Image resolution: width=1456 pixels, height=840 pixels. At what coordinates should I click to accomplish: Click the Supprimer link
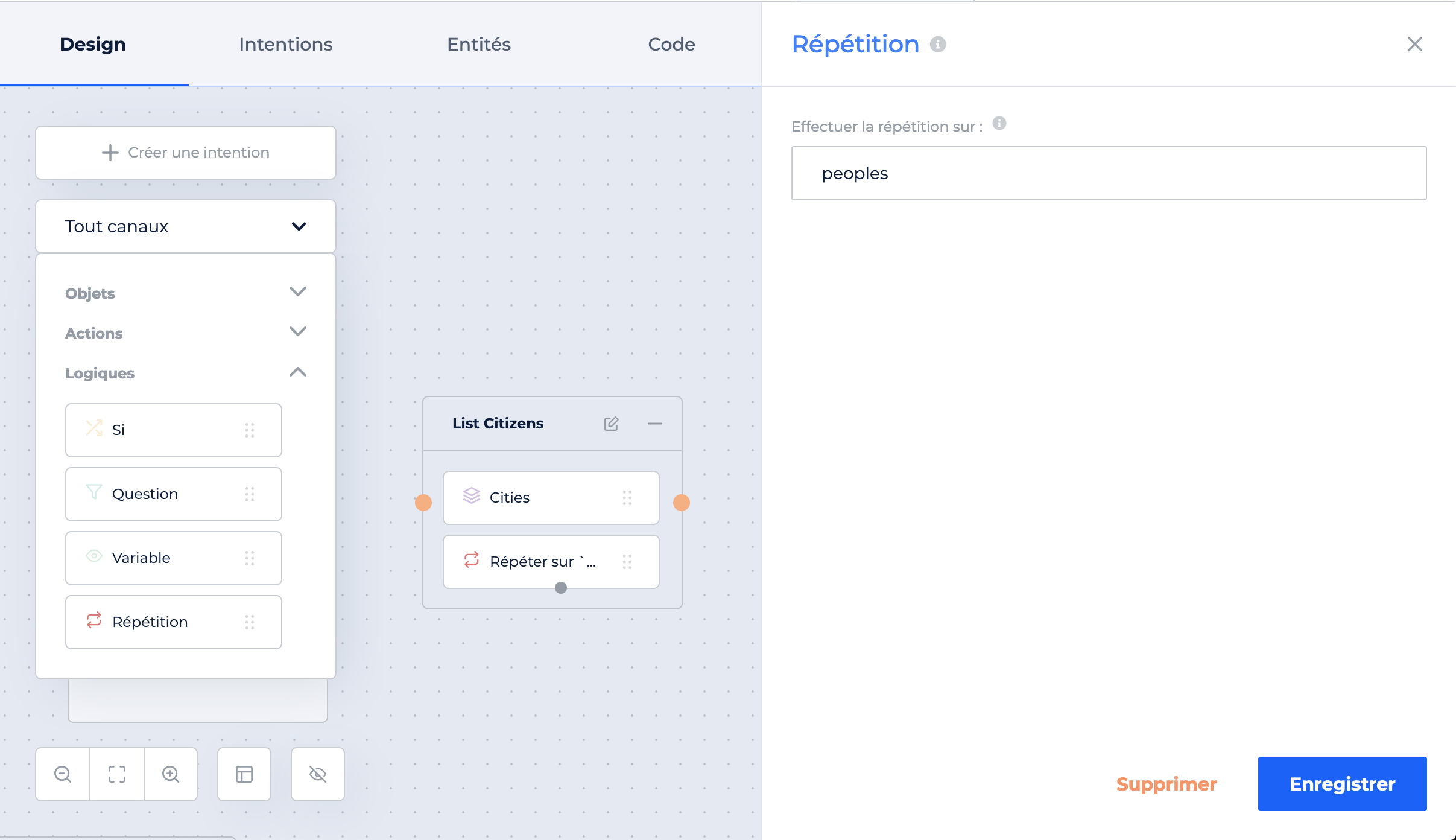coord(1166,784)
